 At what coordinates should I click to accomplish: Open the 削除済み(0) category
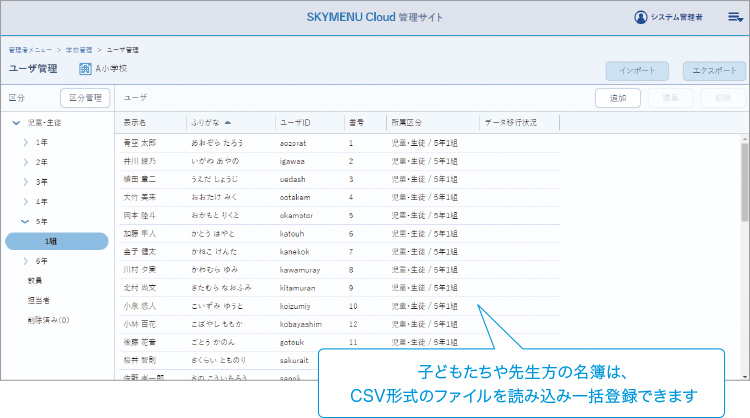[x=47, y=320]
